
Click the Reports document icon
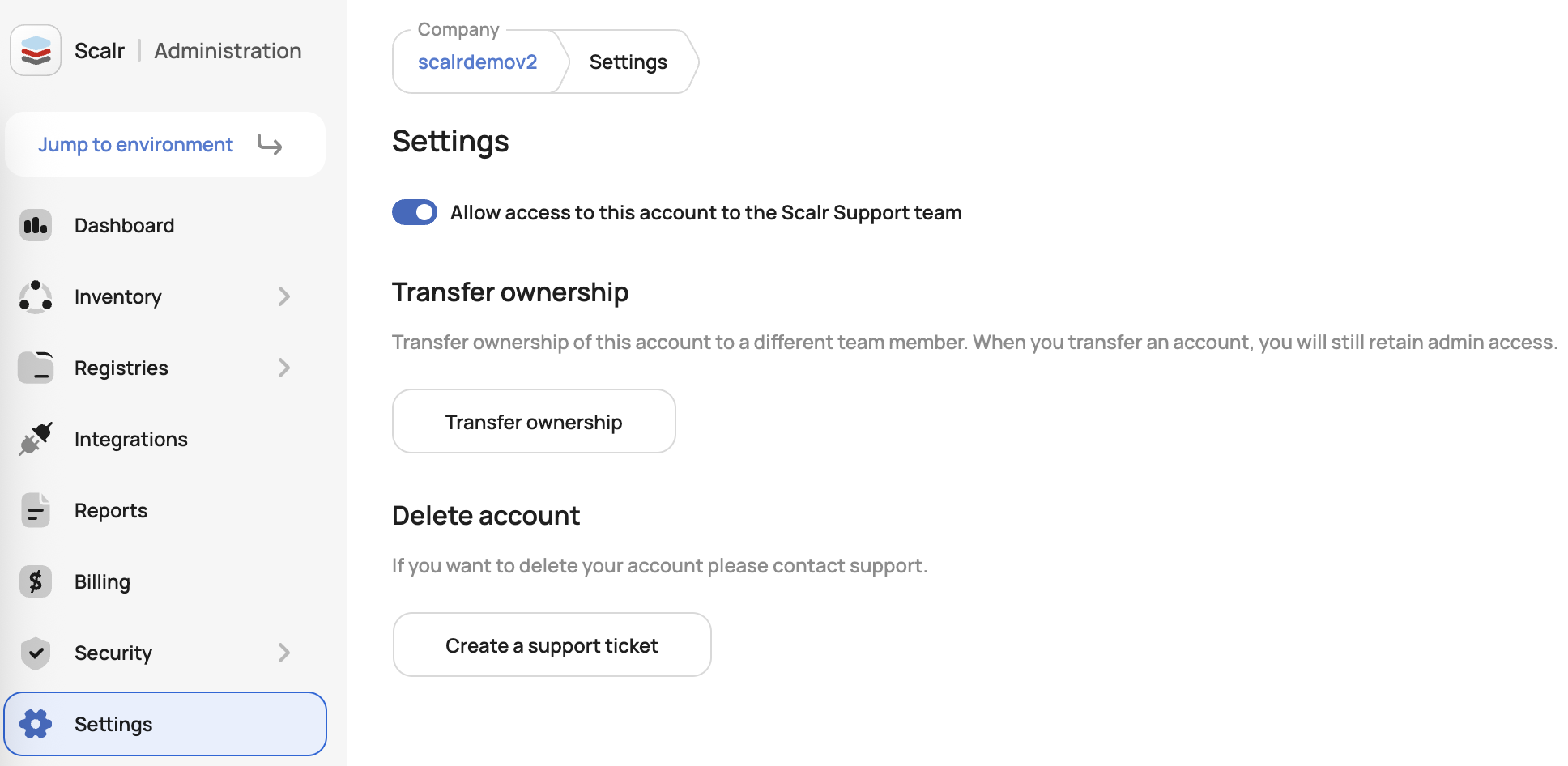tap(36, 510)
